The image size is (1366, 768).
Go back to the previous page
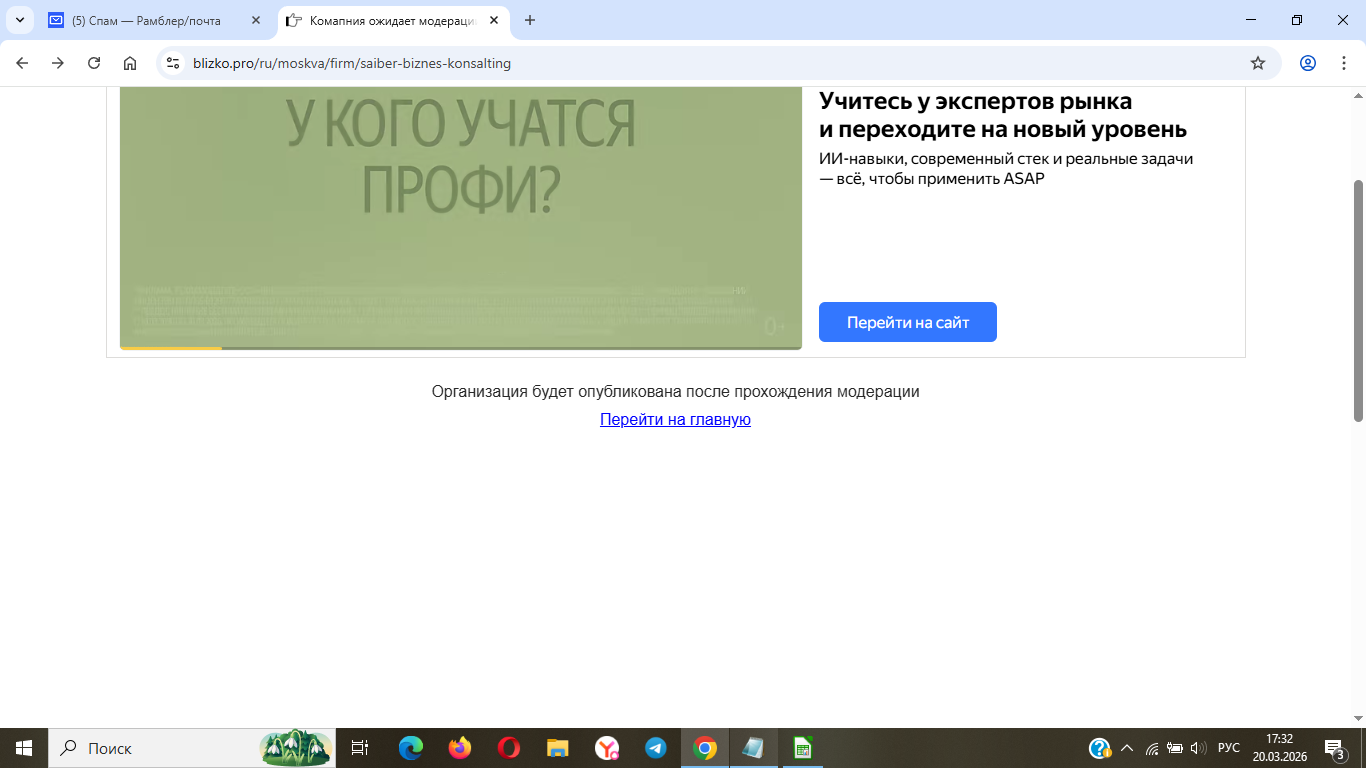(x=22, y=63)
